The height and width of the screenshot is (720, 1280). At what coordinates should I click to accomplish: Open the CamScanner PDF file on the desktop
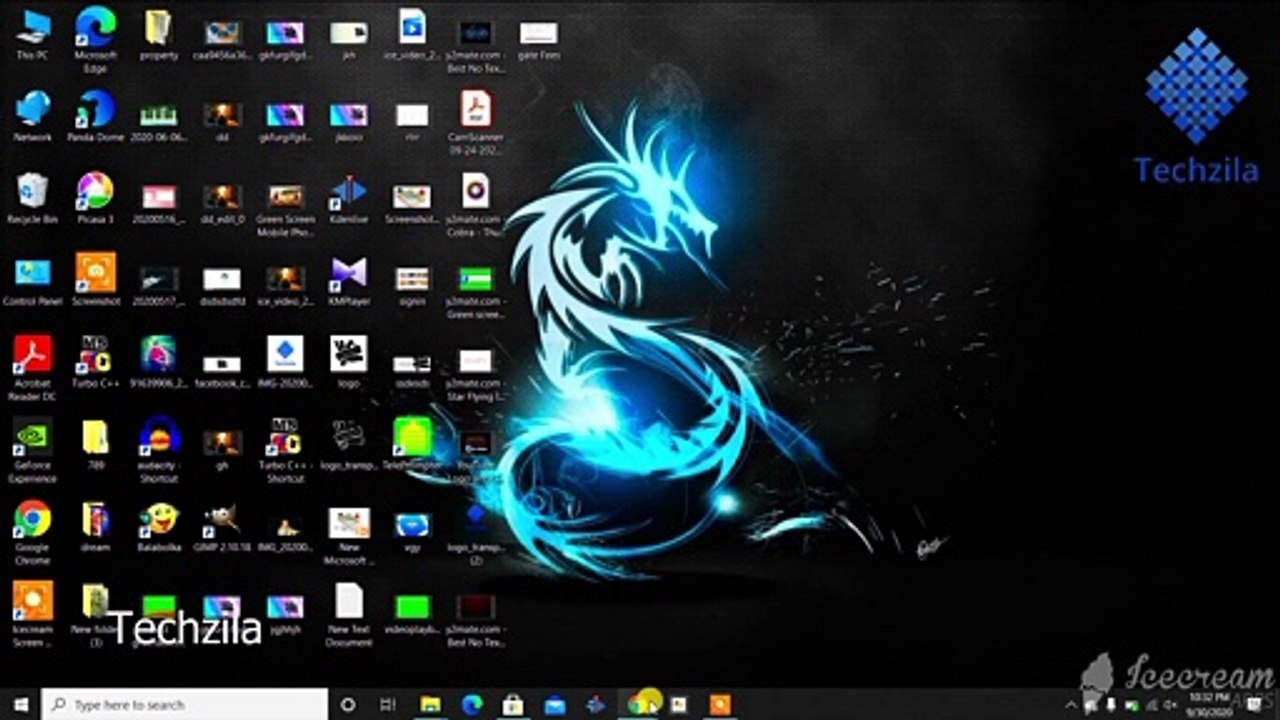point(476,122)
